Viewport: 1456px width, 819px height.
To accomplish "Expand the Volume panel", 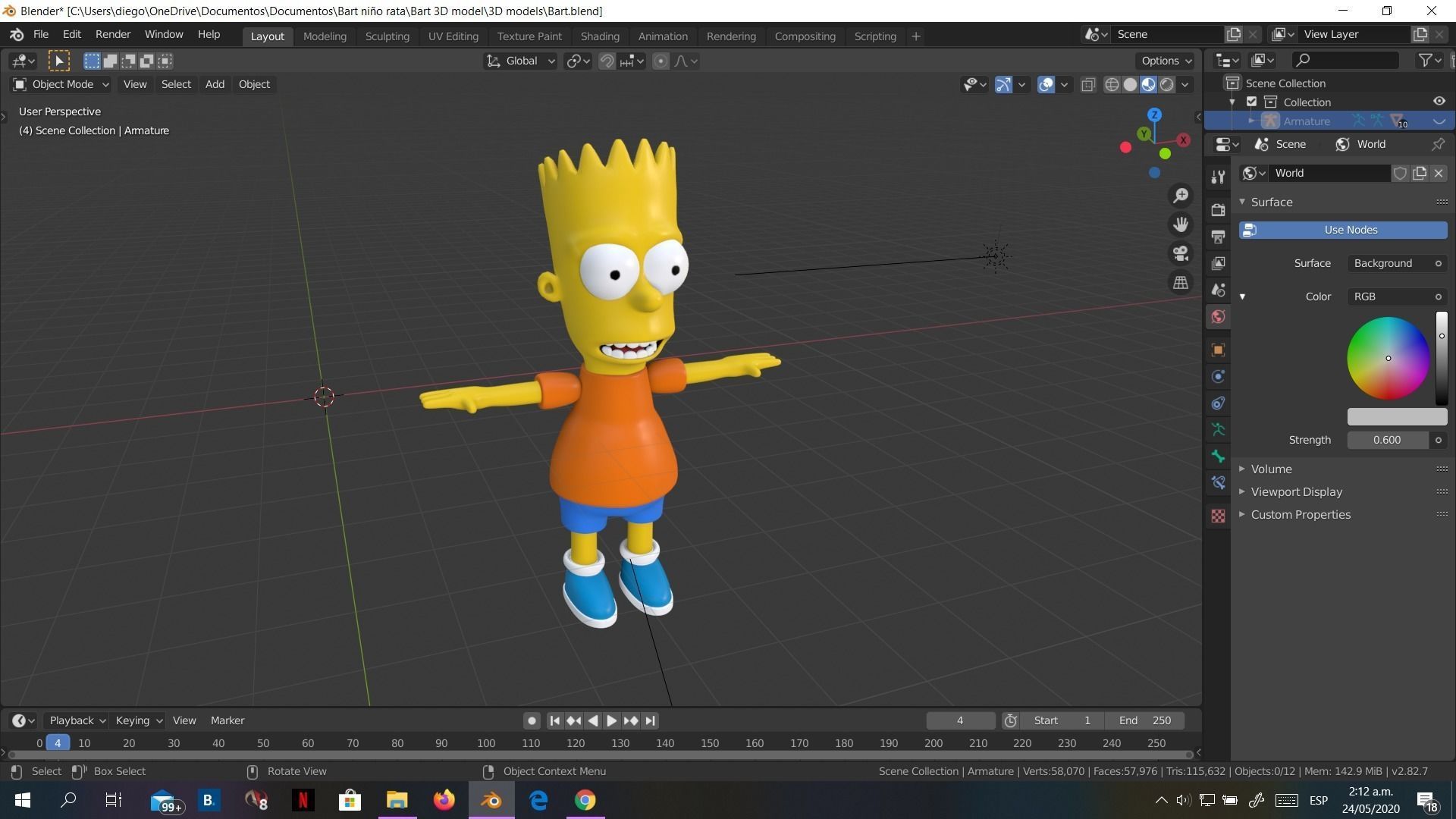I will (x=1271, y=469).
